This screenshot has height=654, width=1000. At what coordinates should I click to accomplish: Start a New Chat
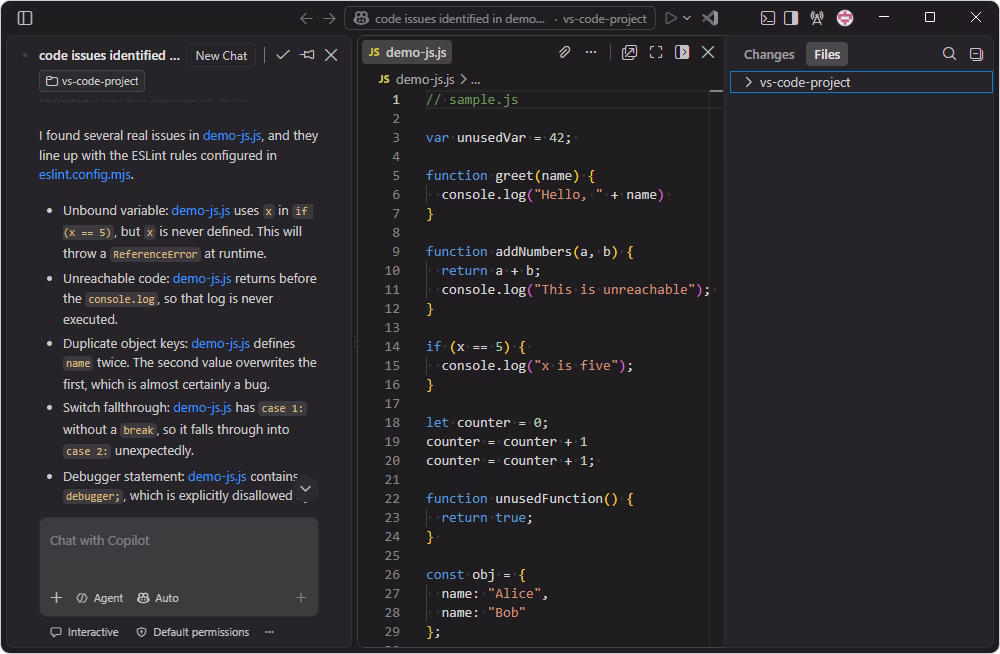tap(221, 56)
